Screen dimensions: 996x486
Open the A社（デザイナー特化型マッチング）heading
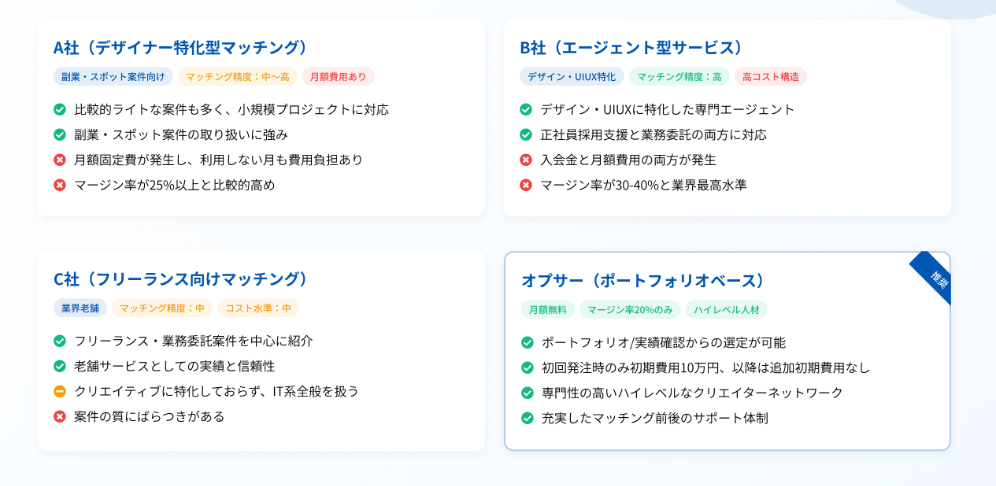coord(180,48)
